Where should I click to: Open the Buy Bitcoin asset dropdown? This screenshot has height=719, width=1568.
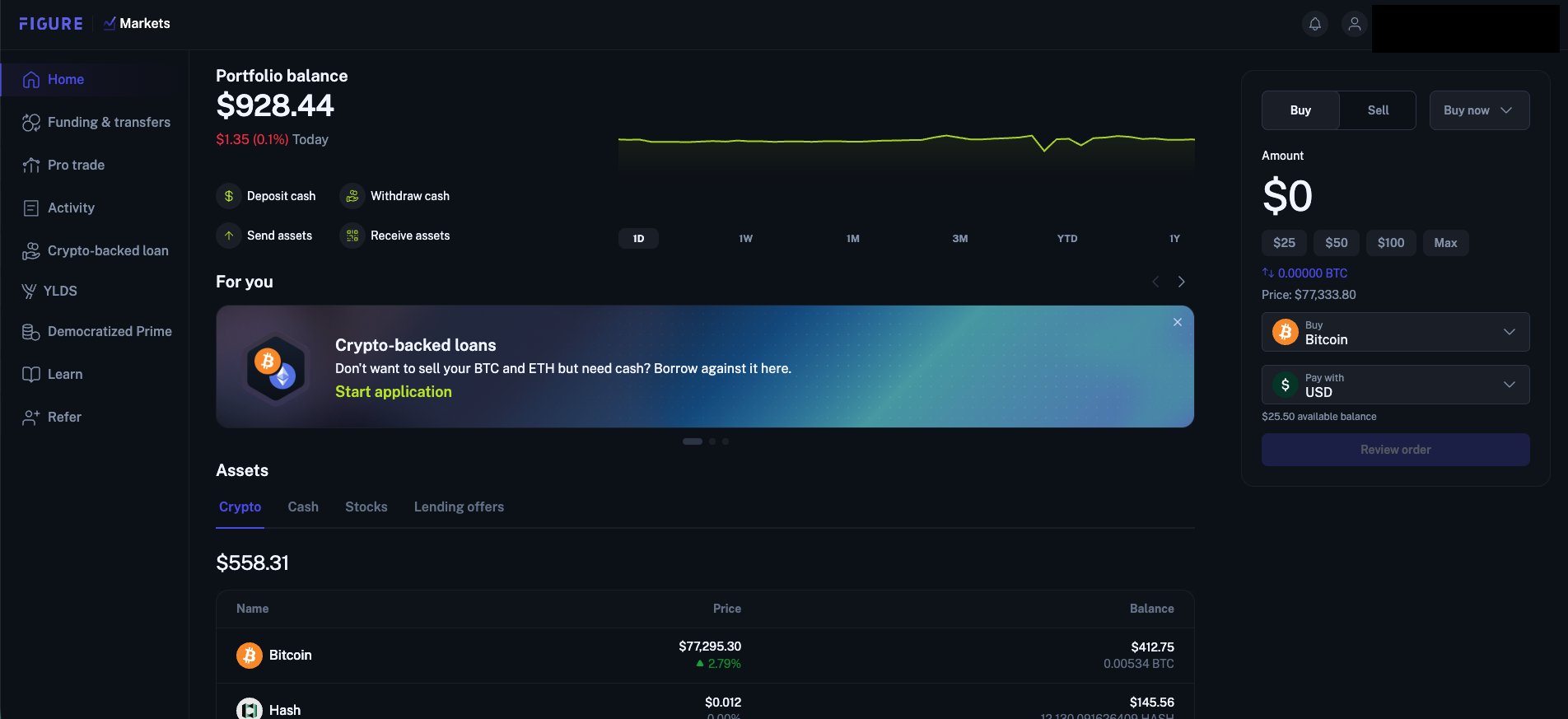click(x=1396, y=332)
